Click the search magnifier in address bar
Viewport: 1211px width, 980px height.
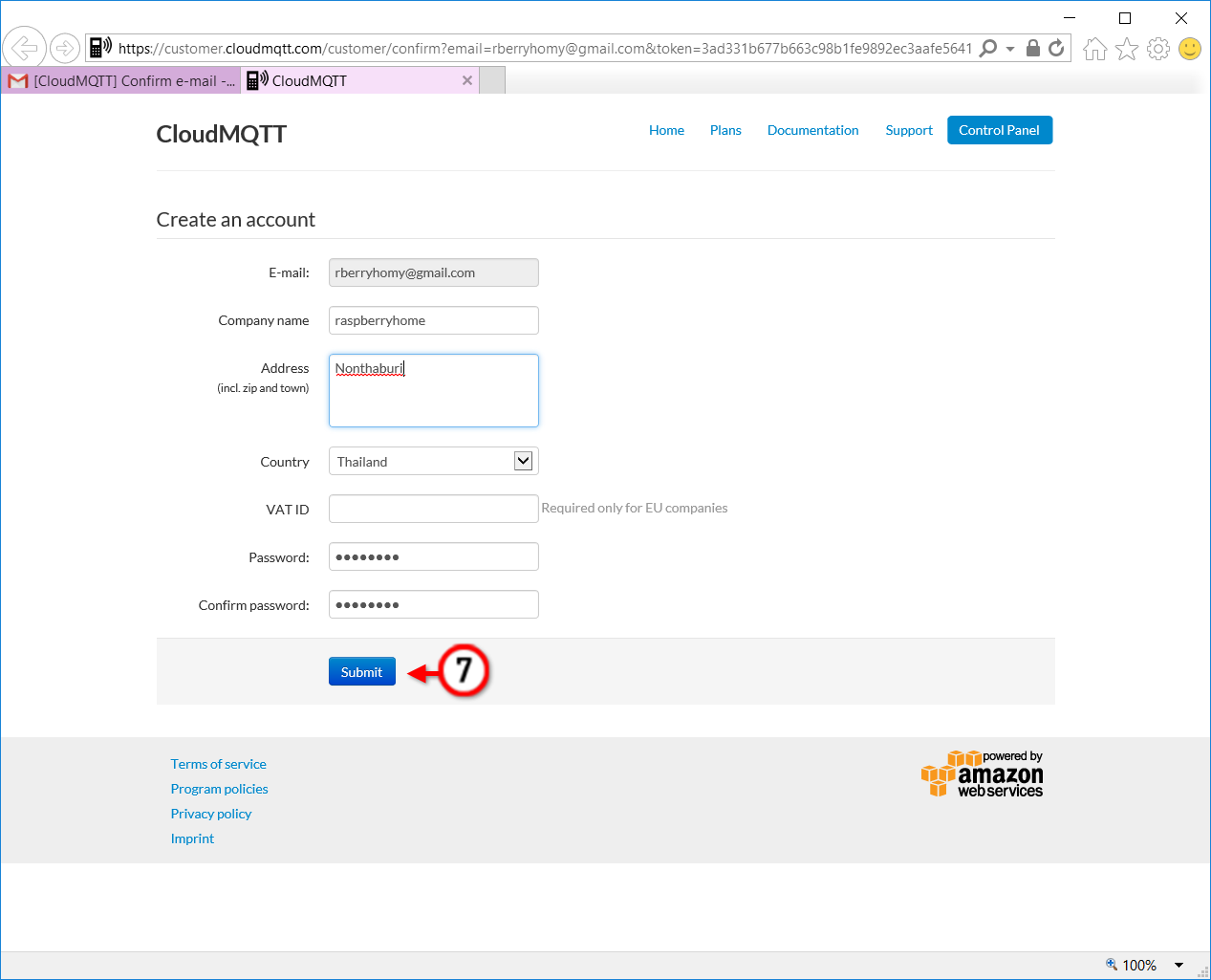988,48
